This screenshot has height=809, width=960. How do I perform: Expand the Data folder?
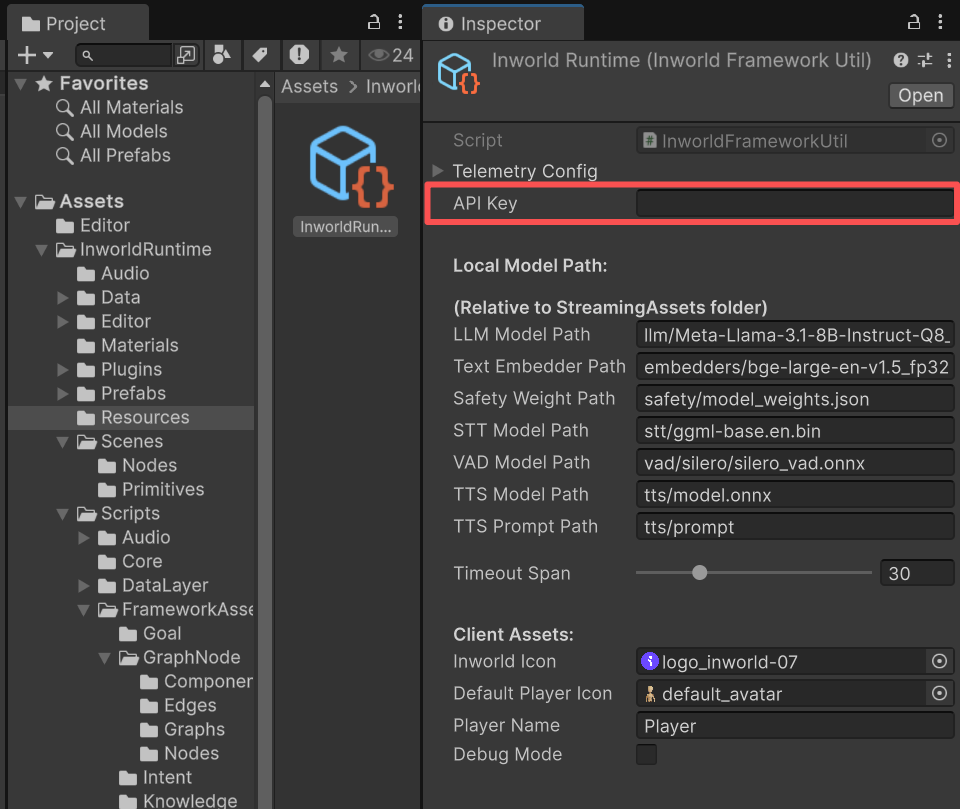coord(62,298)
